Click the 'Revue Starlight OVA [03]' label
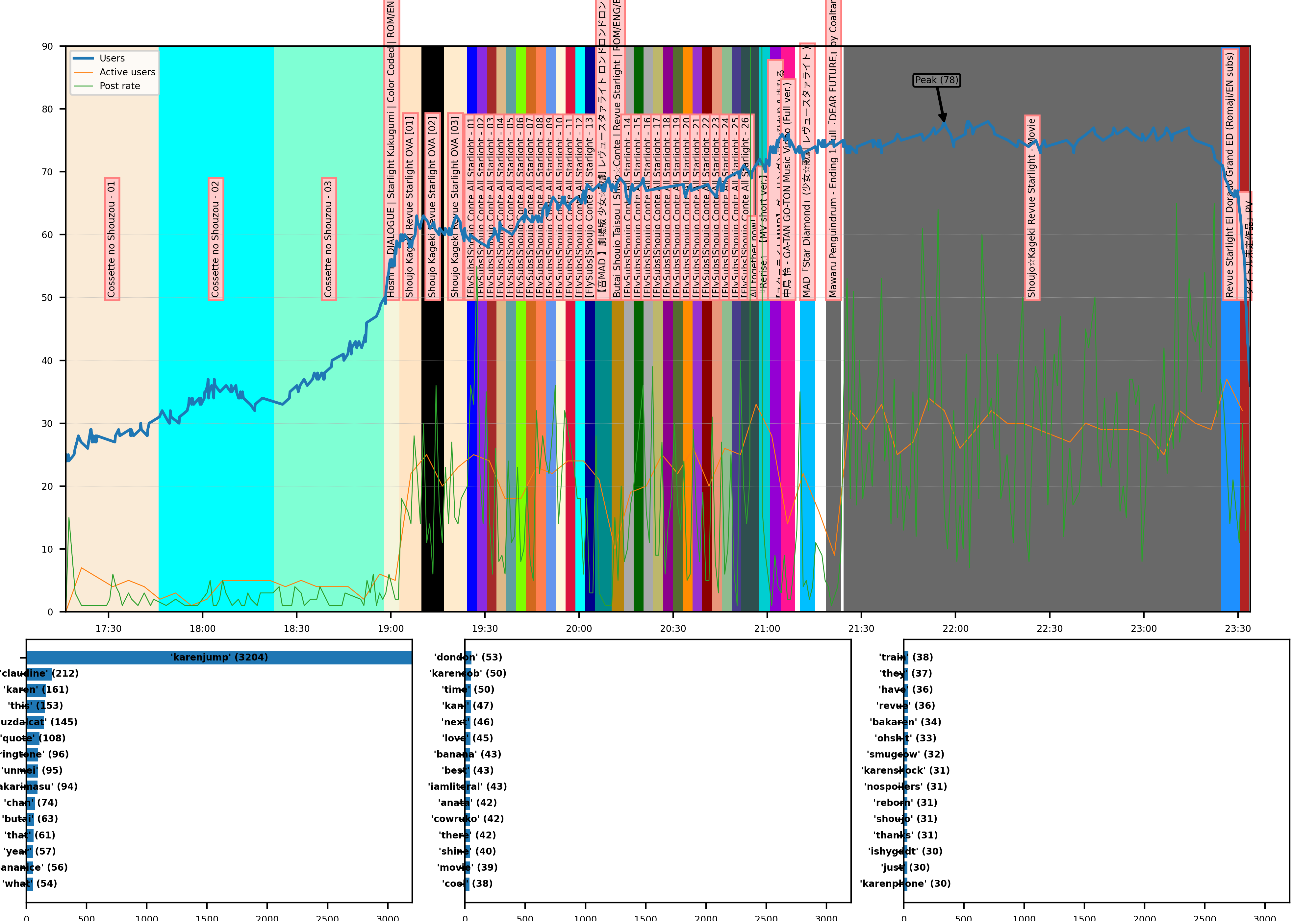The image size is (1316, 921). tap(455, 206)
